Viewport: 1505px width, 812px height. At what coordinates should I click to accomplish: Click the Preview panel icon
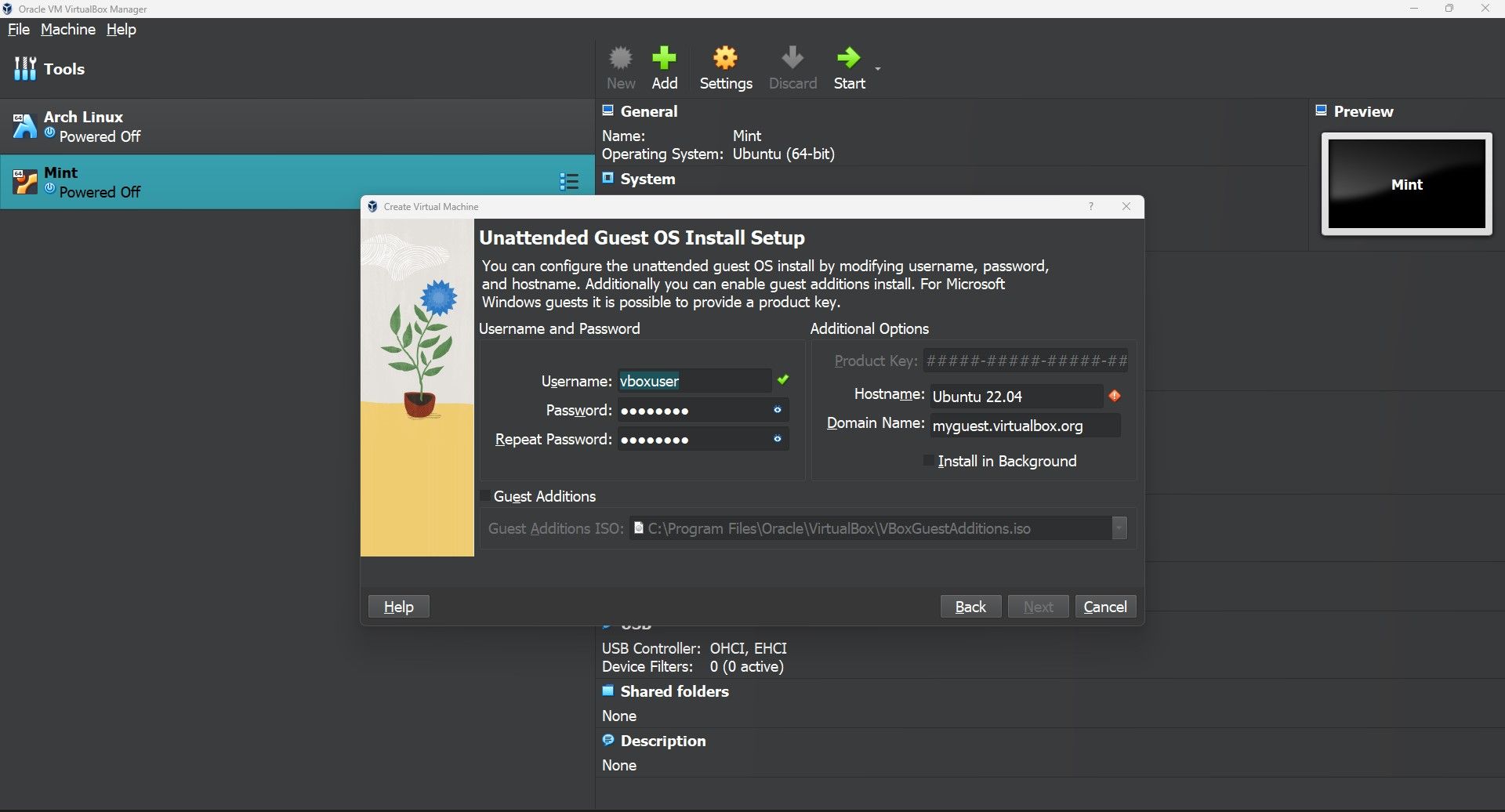(x=1321, y=111)
